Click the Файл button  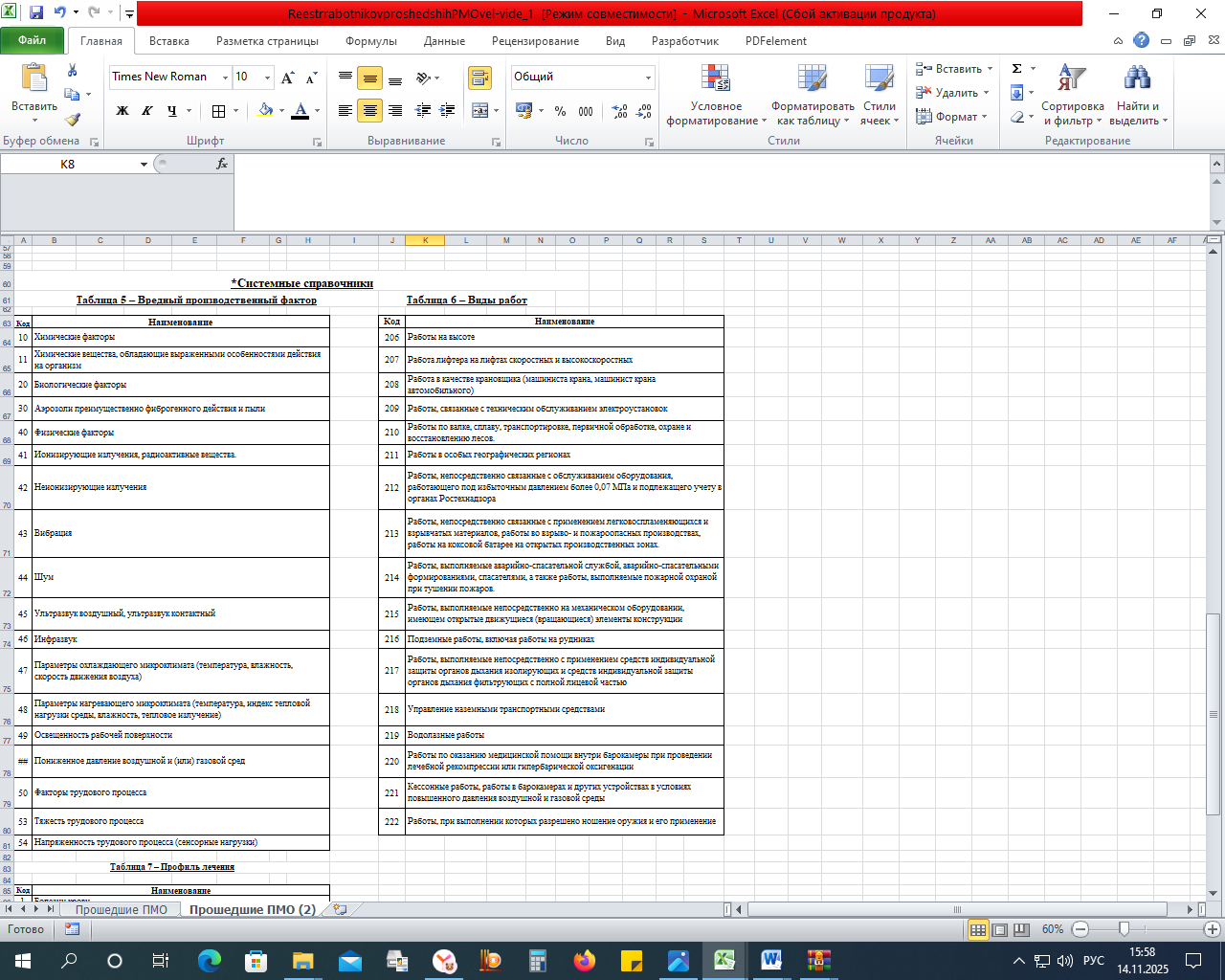(32, 41)
